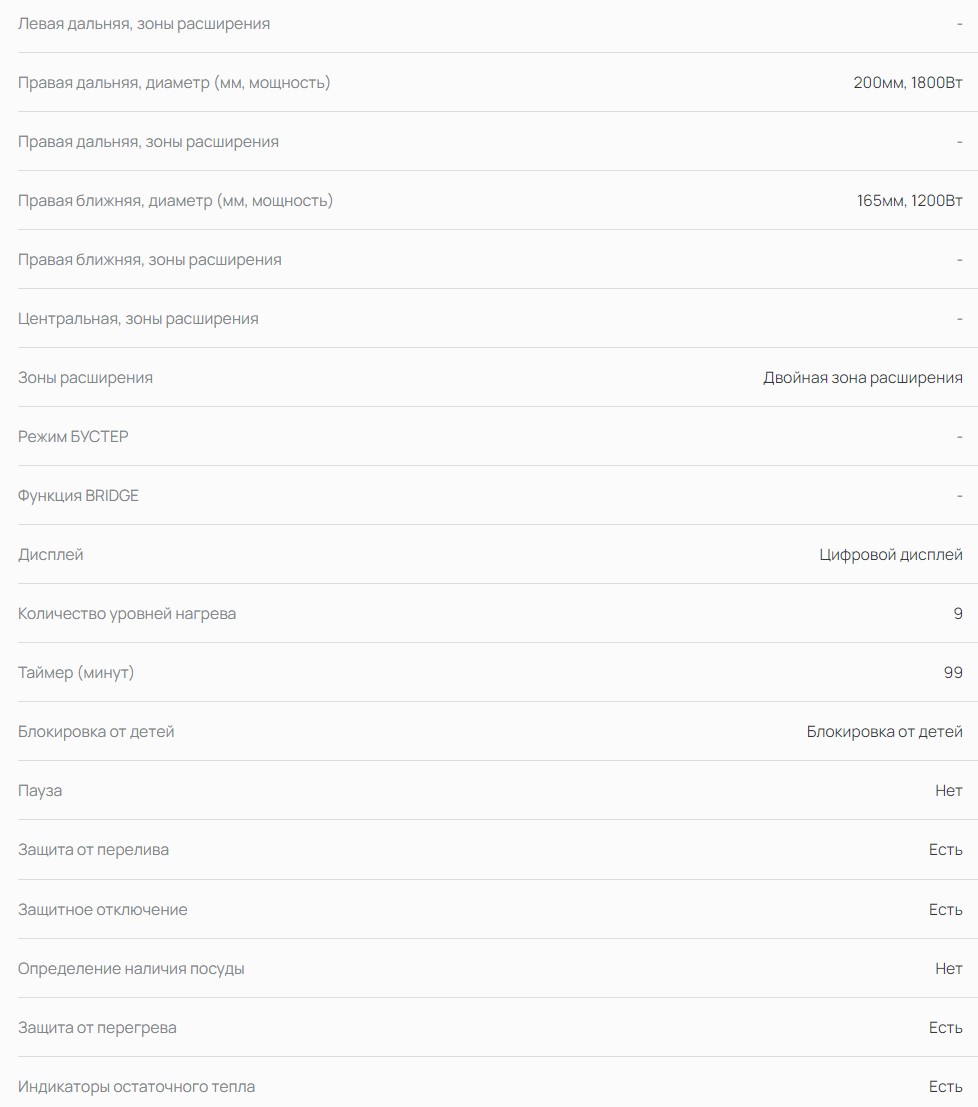Click the 'Левая дальняя, зоны расширения' row label
978x1107 pixels.
tap(144, 23)
